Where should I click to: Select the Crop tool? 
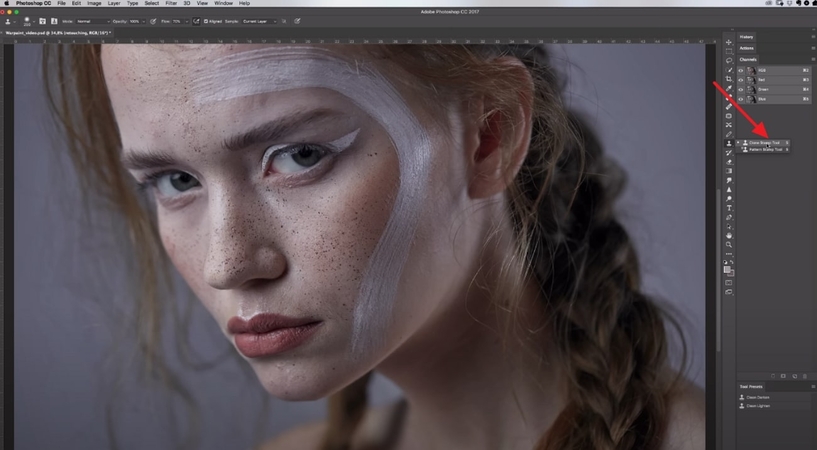click(729, 79)
